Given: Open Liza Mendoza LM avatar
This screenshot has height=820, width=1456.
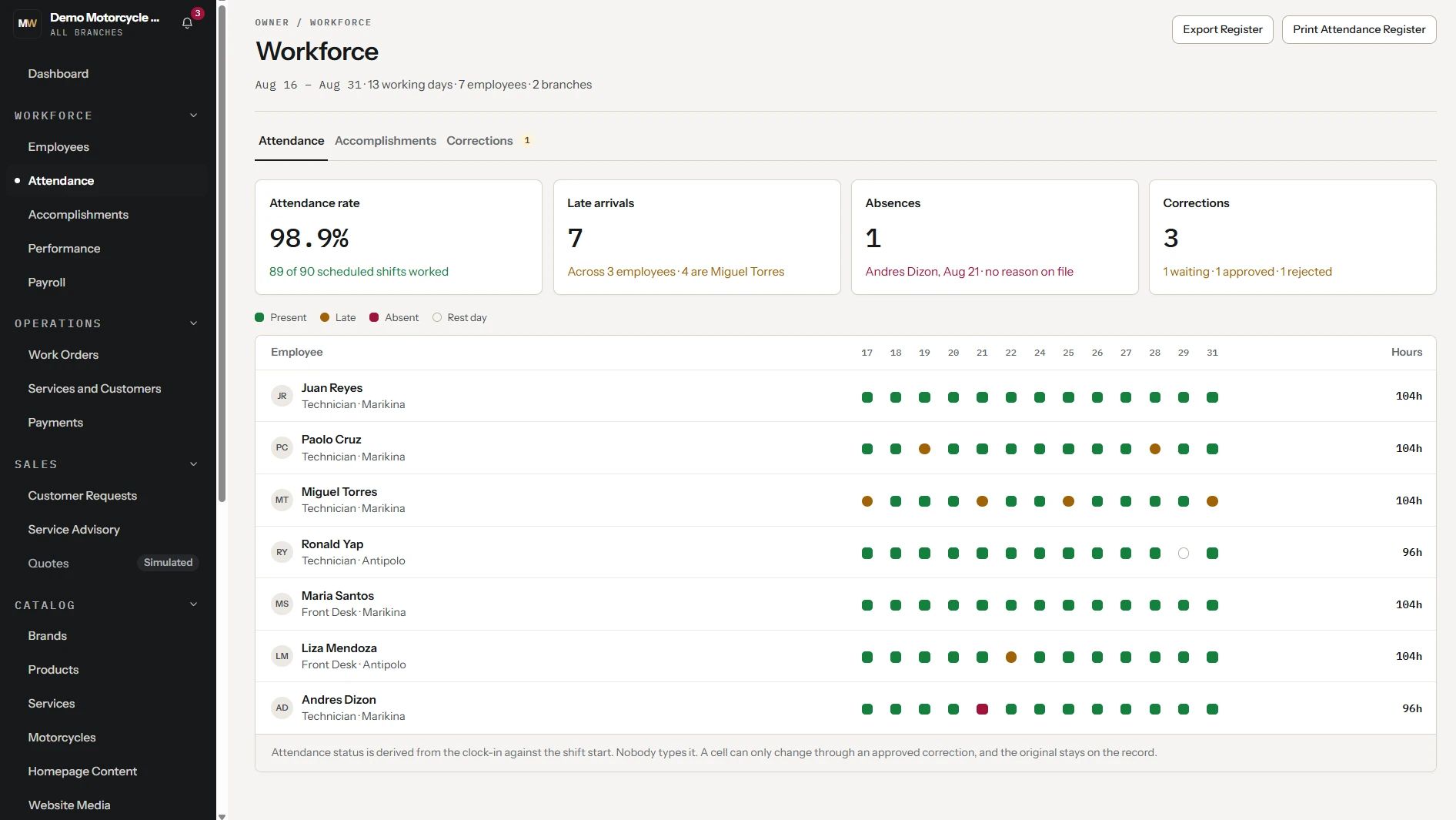Looking at the screenshot, I should click(282, 656).
